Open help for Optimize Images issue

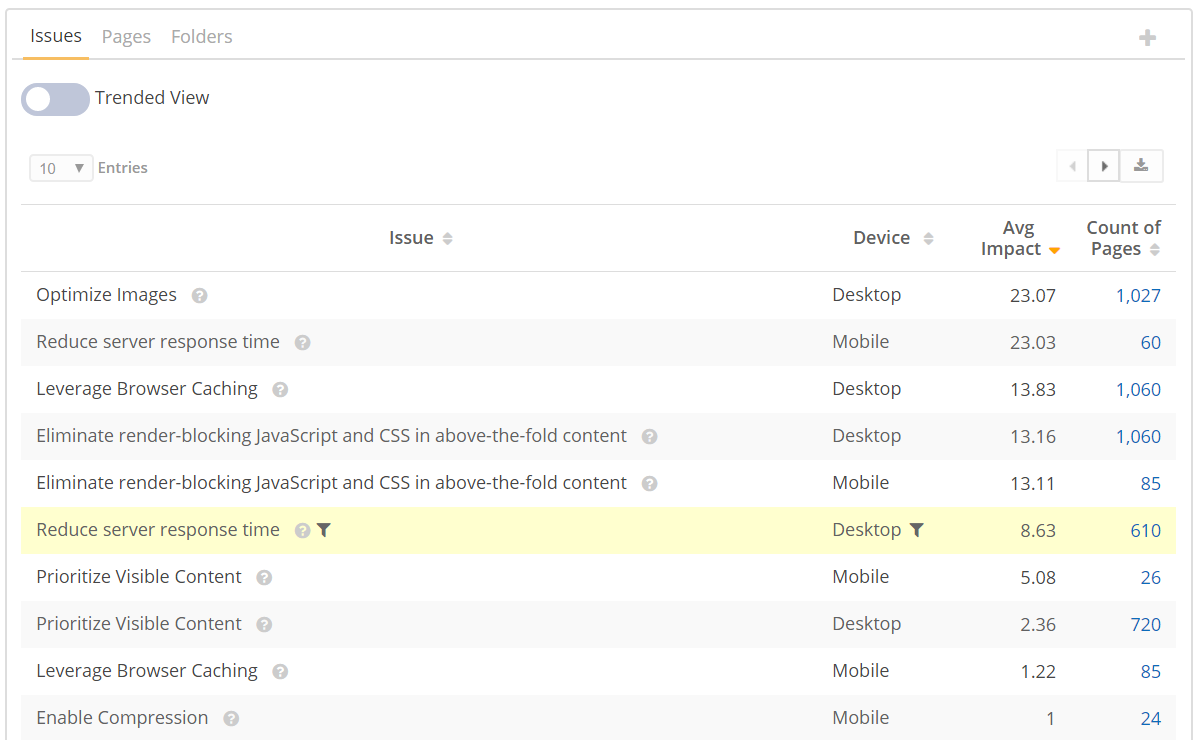point(200,295)
